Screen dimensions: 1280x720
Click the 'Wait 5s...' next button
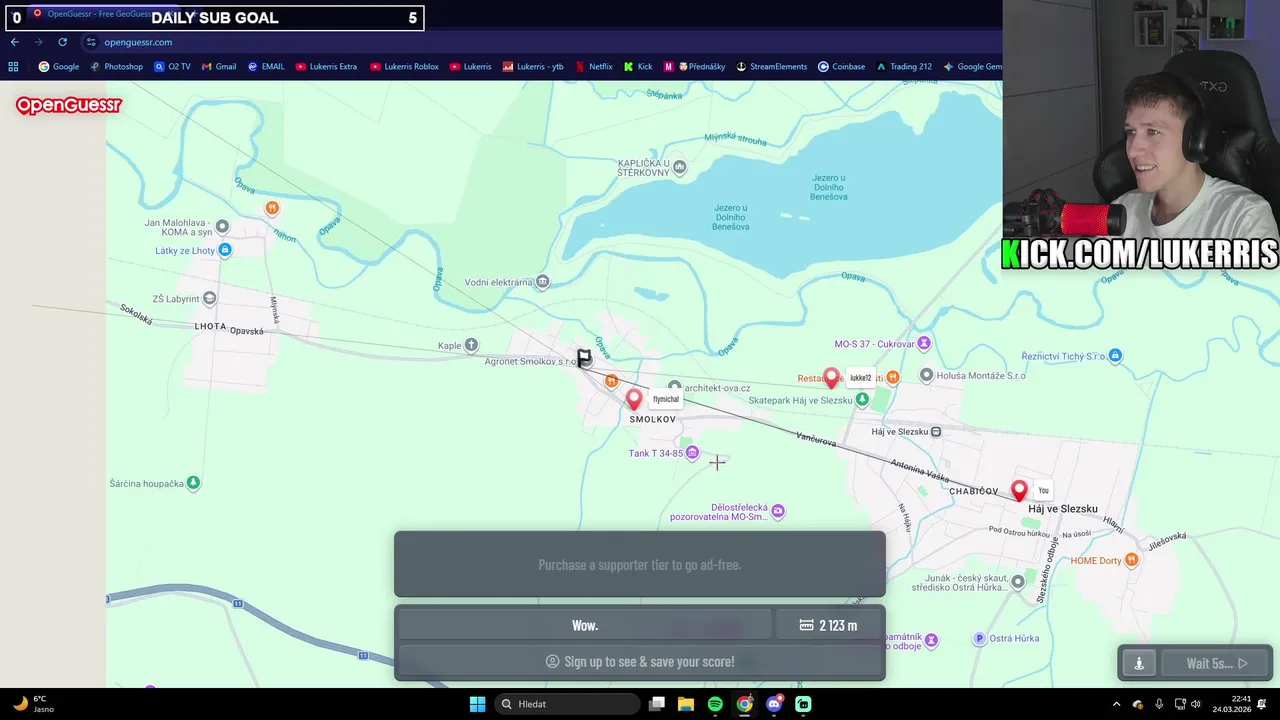point(1216,663)
